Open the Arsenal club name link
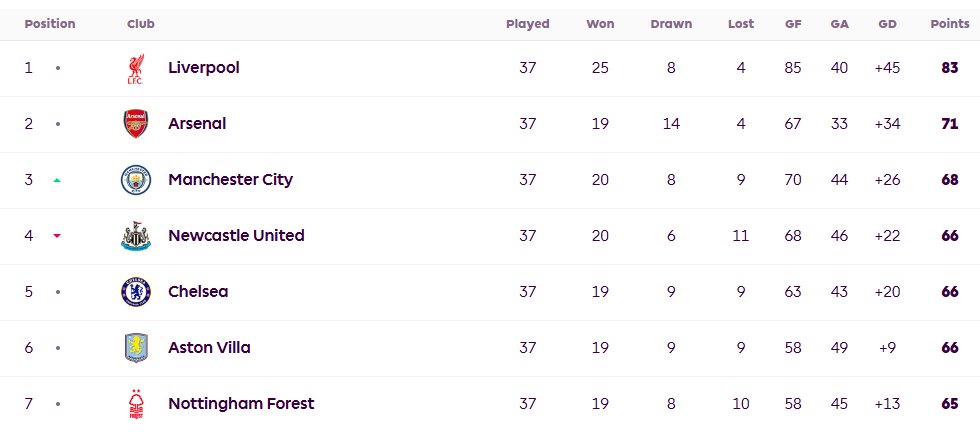 pyautogui.click(x=197, y=124)
